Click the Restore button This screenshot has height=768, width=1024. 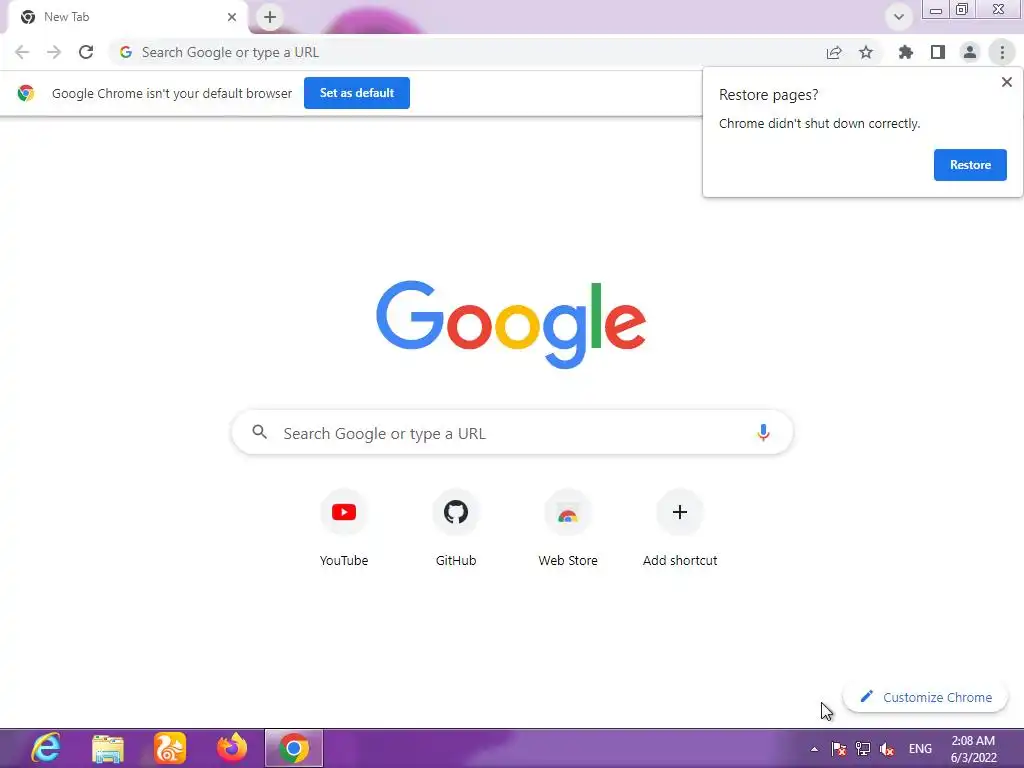pyautogui.click(x=970, y=165)
